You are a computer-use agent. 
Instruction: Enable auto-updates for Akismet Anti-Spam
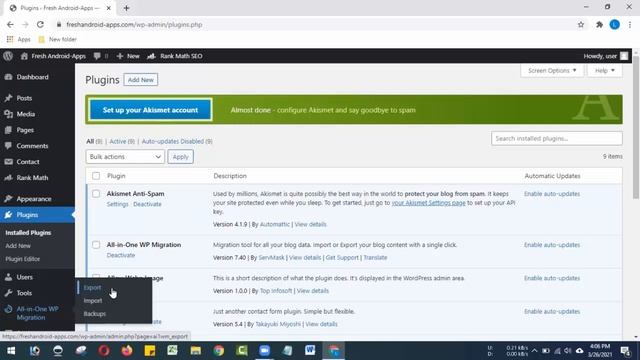tap(552, 193)
